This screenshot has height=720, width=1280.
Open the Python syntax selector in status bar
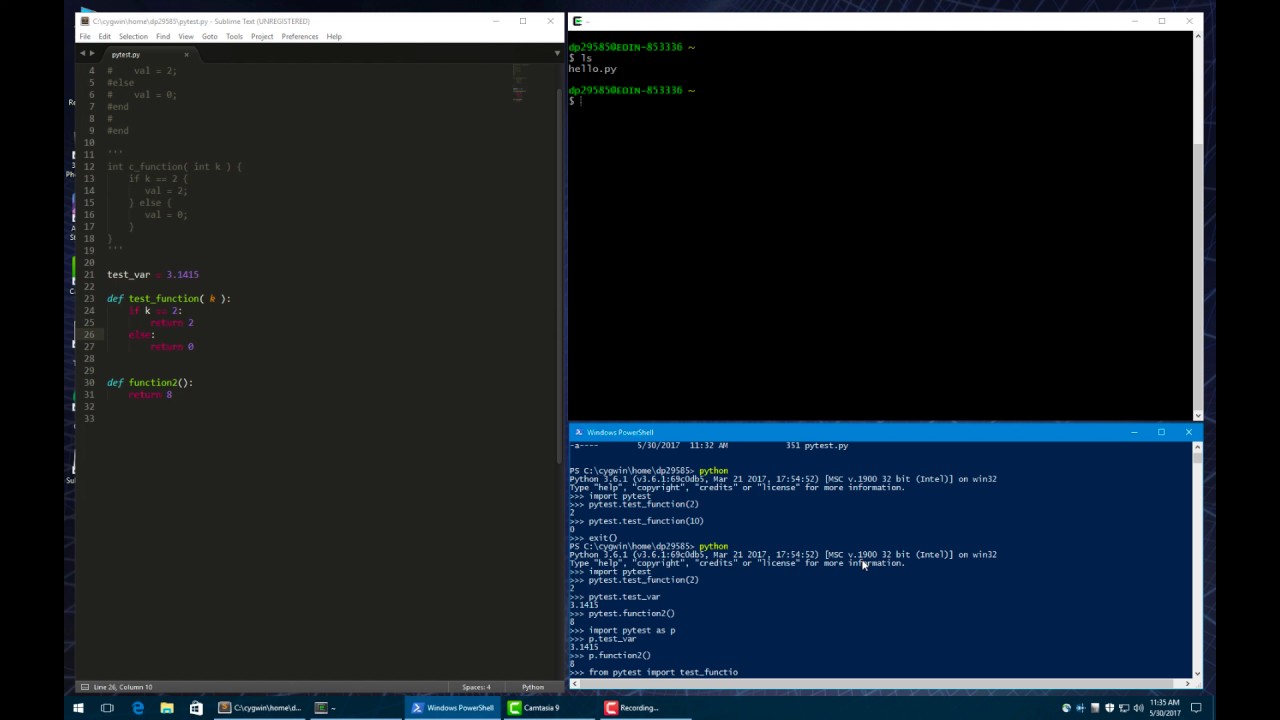(x=532, y=687)
